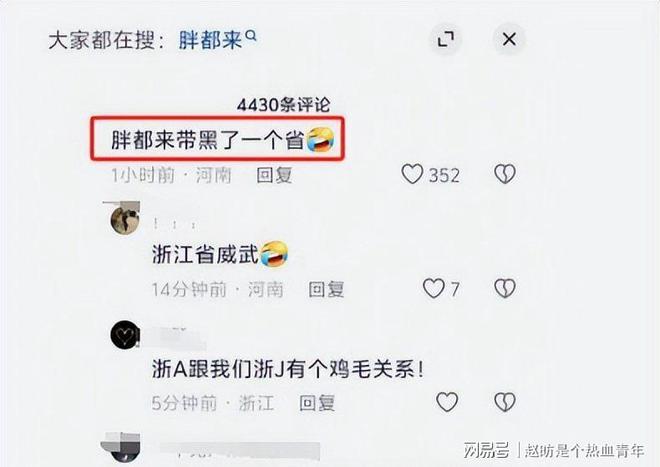Click the 4430条评论 header

283,105
